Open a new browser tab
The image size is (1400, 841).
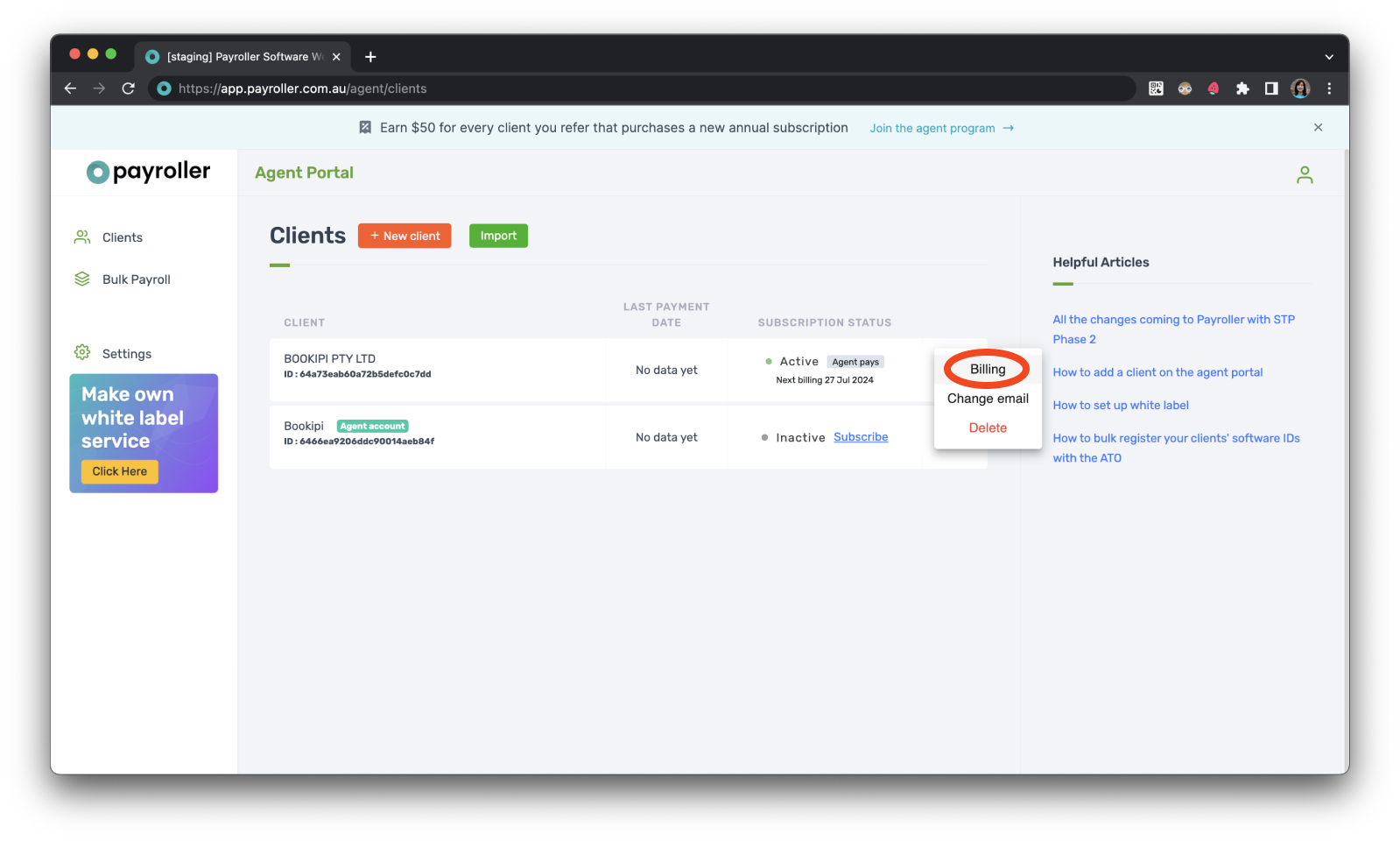tap(370, 57)
